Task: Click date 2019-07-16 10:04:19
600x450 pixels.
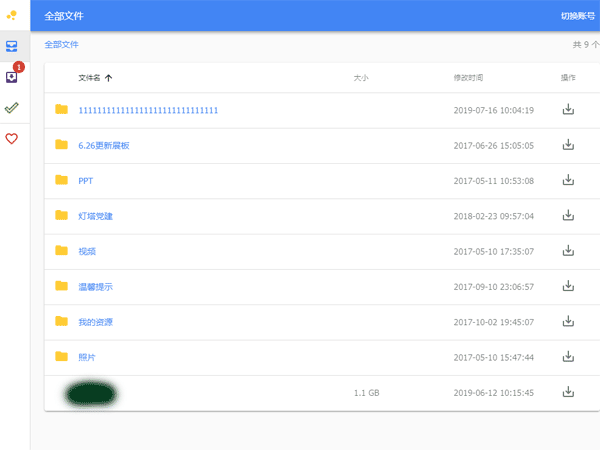Action: [x=494, y=111]
